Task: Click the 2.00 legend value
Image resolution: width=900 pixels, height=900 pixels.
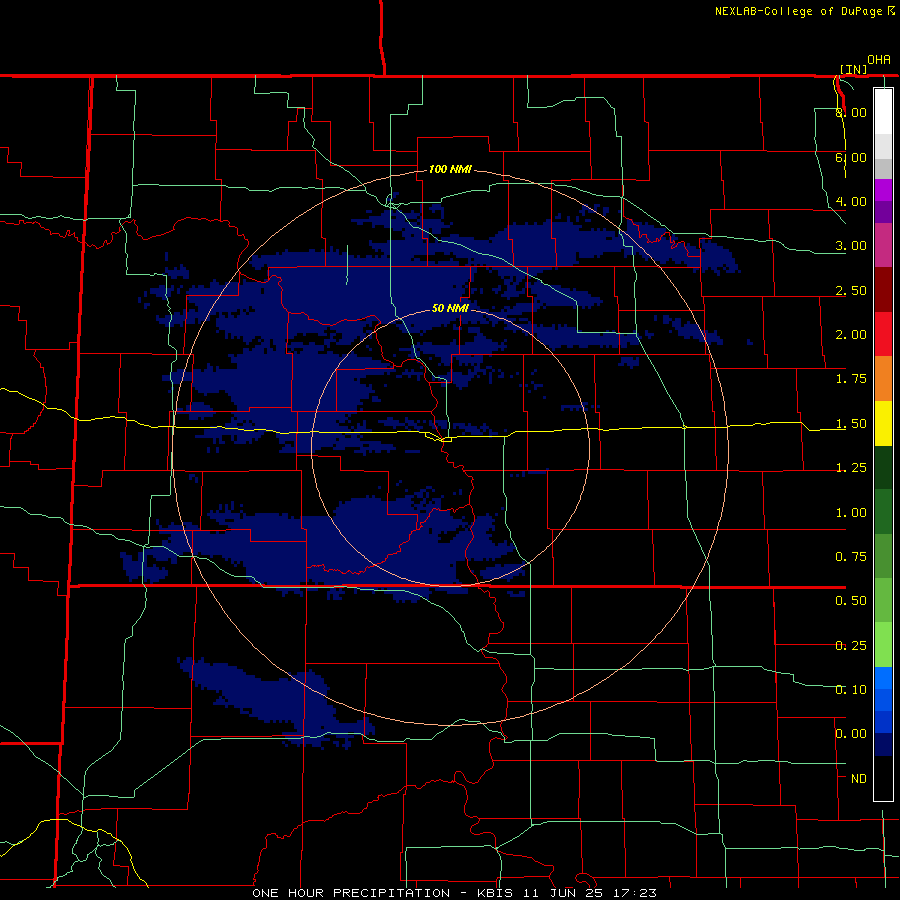Action: pyautogui.click(x=851, y=335)
